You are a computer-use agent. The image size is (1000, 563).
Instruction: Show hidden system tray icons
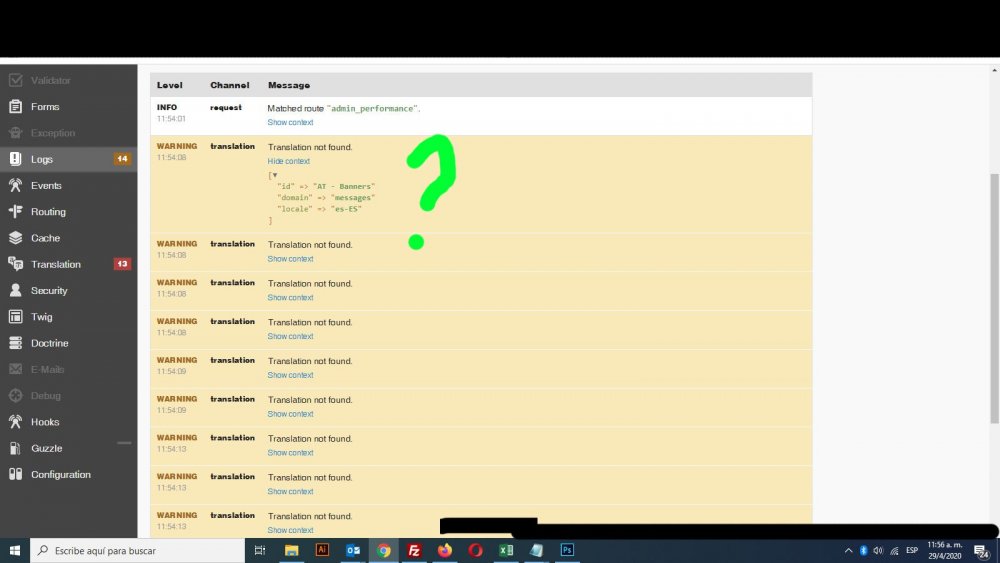[x=848, y=550]
